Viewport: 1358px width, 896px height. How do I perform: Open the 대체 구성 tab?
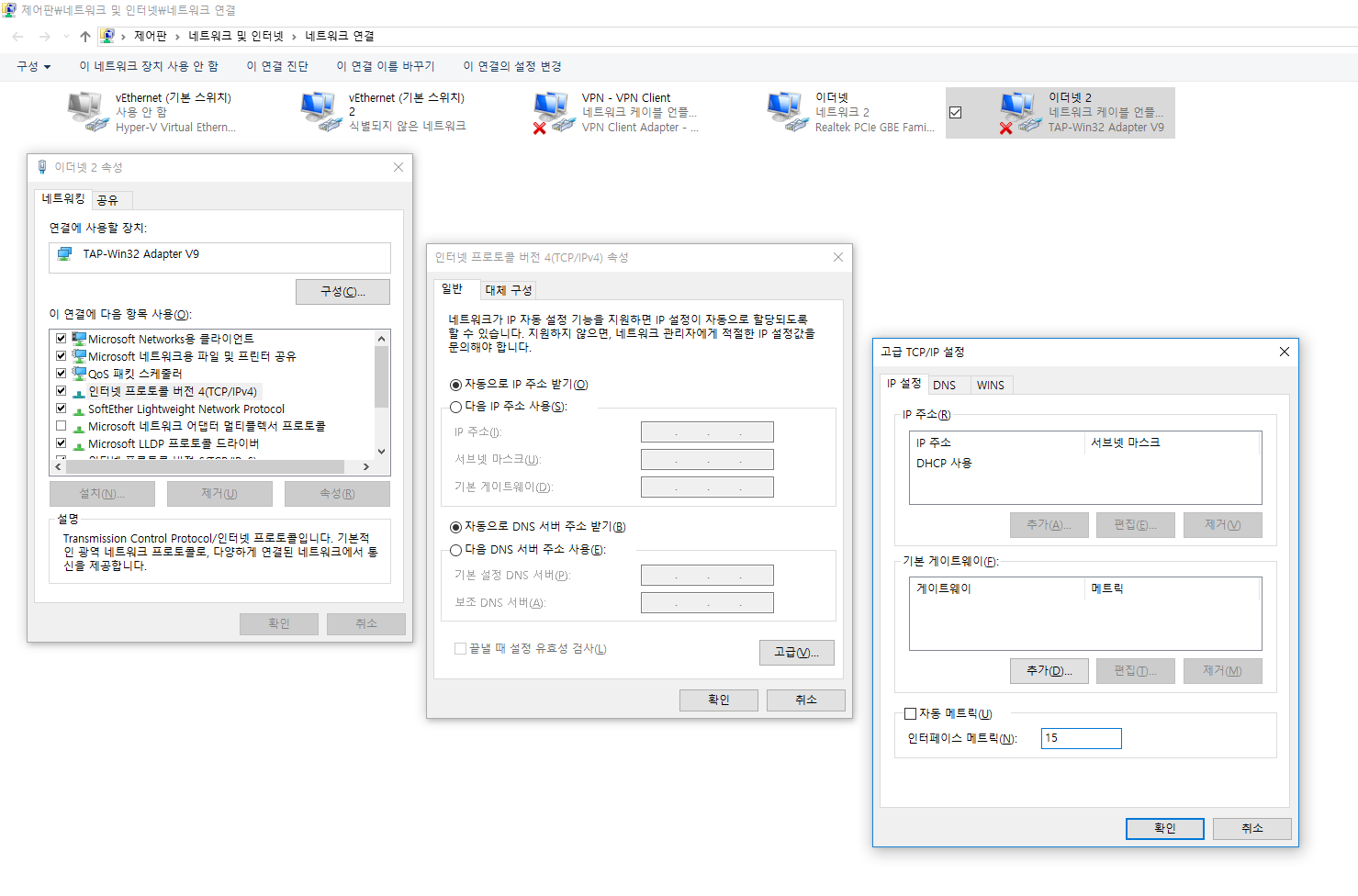[x=508, y=290]
